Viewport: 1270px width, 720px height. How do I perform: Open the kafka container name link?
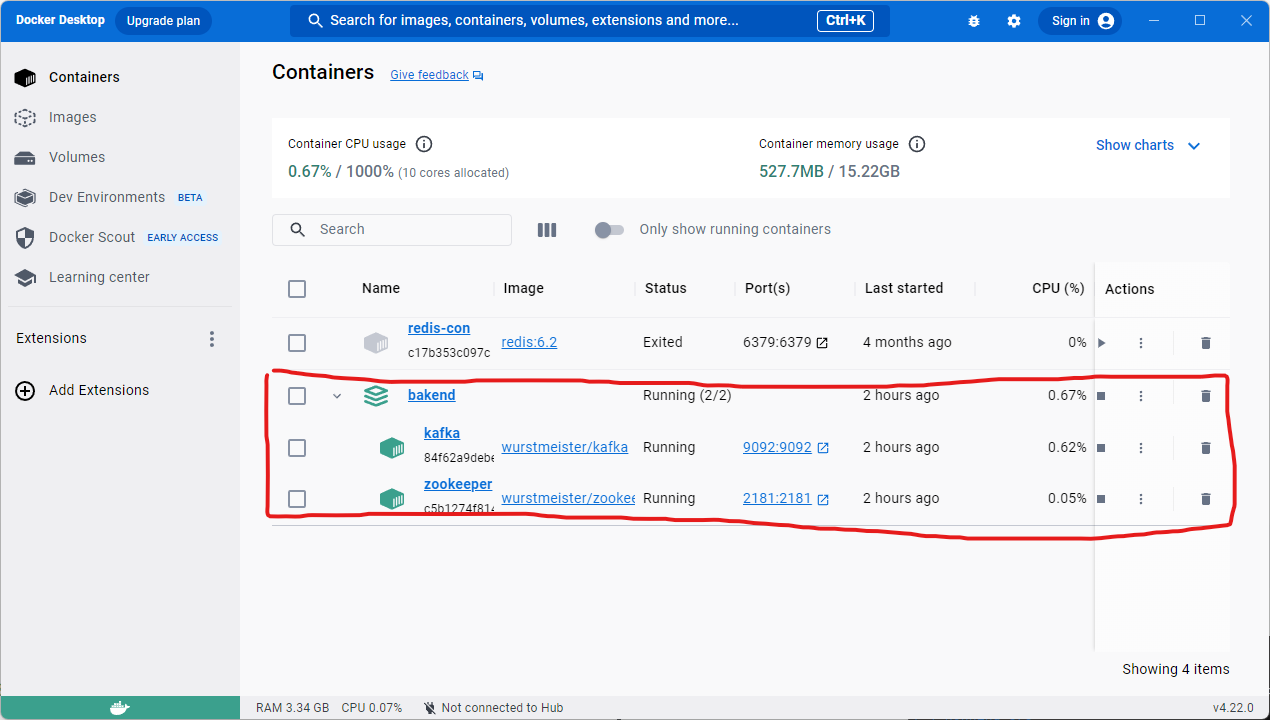442,433
